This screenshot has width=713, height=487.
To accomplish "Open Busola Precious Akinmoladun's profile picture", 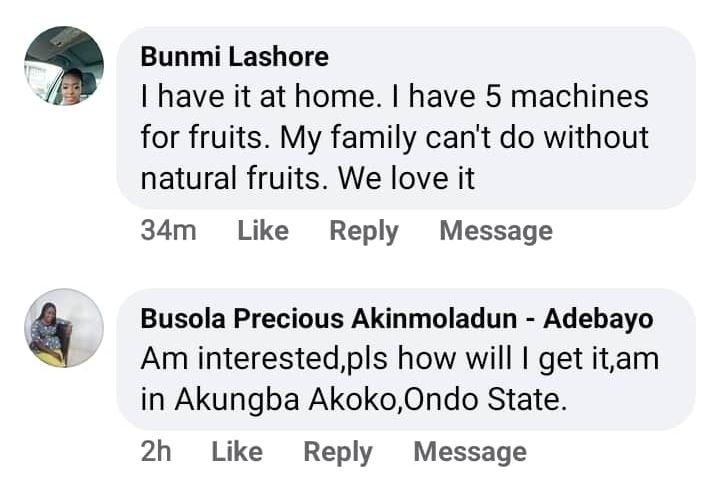I will [x=64, y=328].
